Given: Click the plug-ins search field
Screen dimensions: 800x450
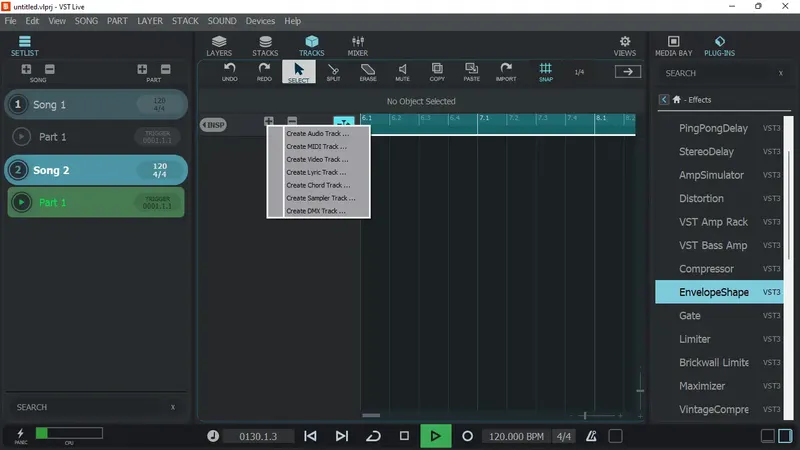Looking at the screenshot, I should (x=717, y=73).
